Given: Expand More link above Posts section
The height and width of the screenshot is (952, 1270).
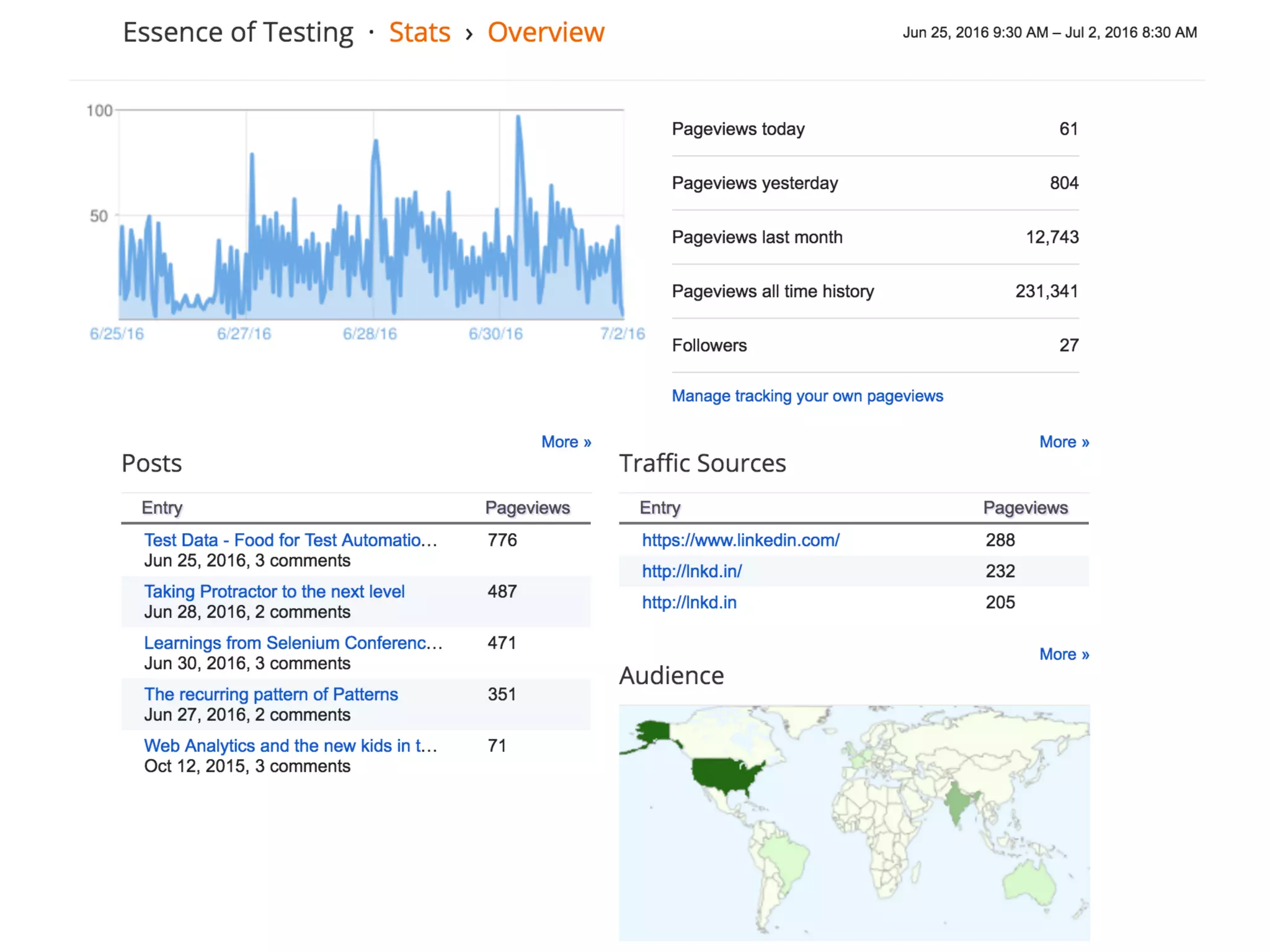Looking at the screenshot, I should 566,442.
